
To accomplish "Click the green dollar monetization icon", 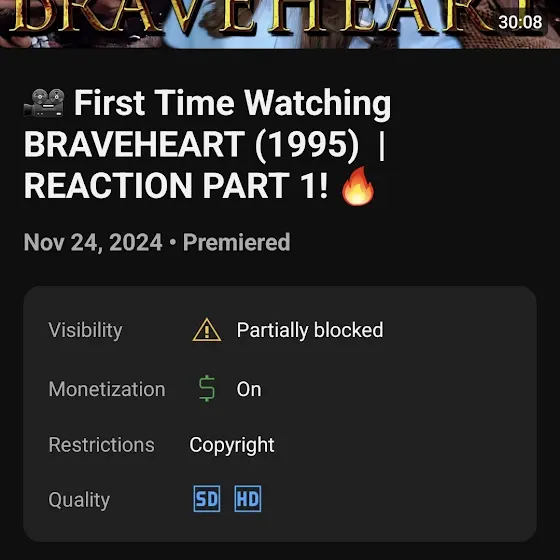I will pos(207,389).
